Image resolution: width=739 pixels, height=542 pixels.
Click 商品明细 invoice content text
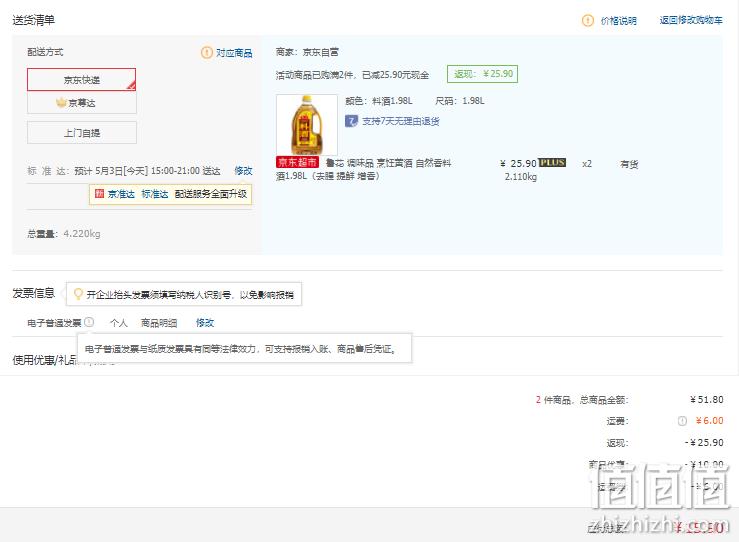point(159,323)
